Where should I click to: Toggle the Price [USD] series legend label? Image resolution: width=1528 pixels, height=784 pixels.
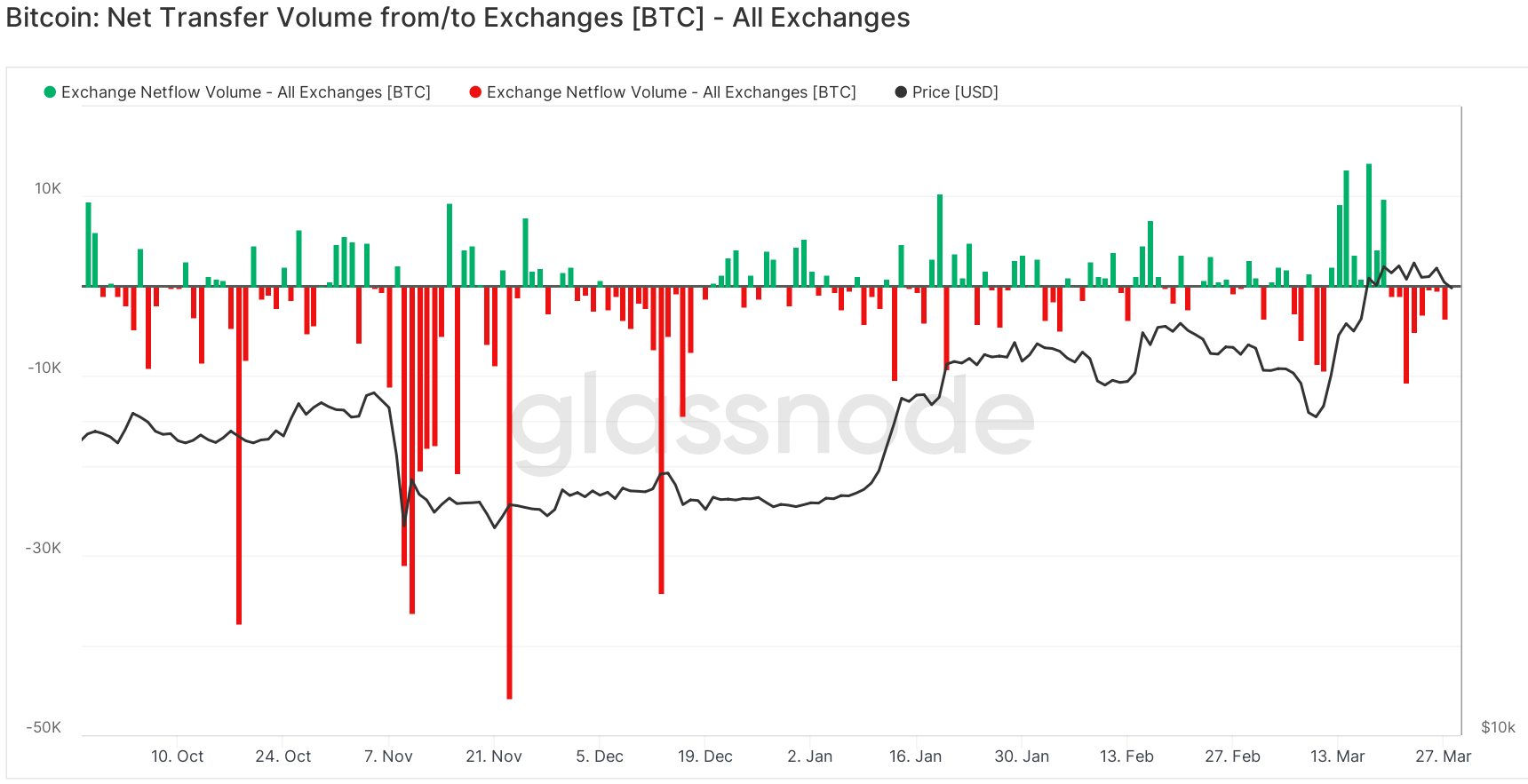[955, 92]
